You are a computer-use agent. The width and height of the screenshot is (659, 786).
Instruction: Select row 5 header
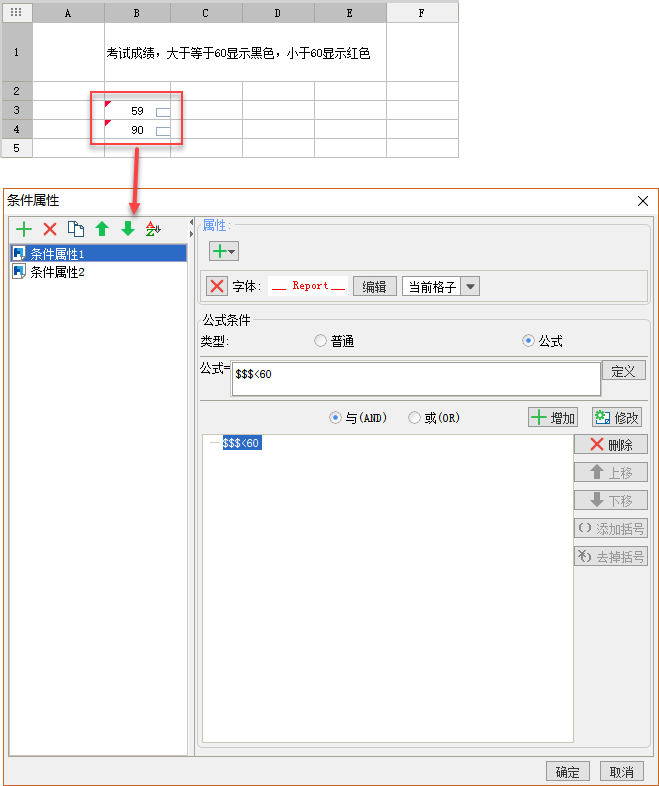click(17, 148)
